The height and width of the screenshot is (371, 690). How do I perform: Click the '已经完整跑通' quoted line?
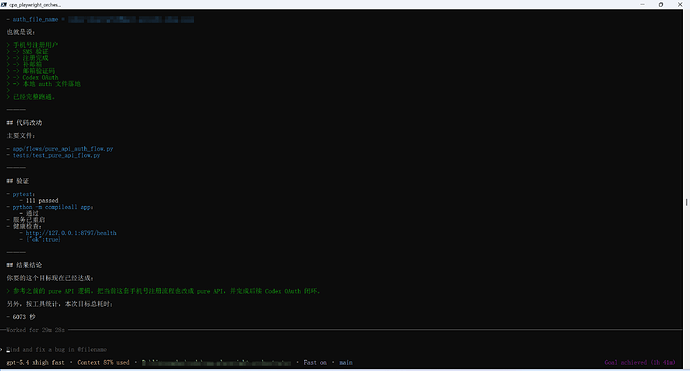click(x=34, y=97)
